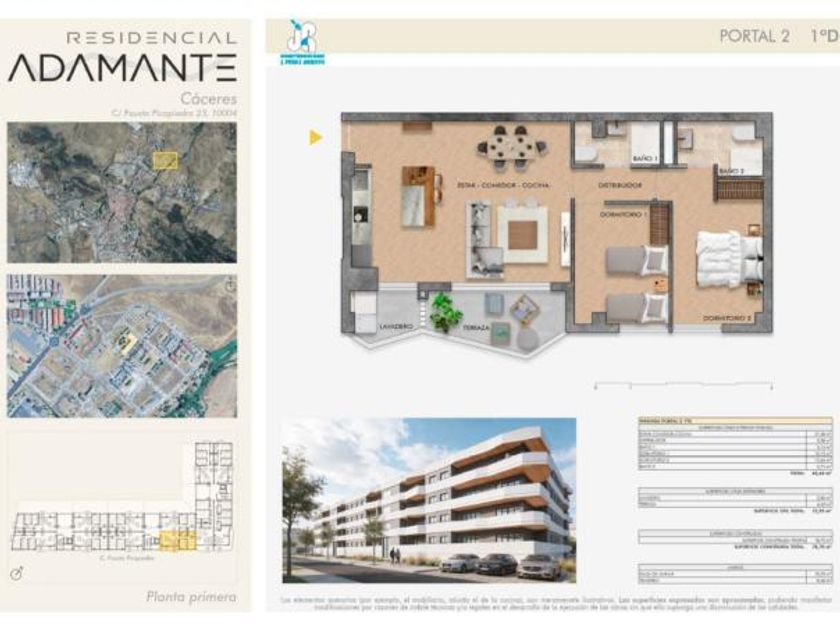
Task: Select the yellow highlighted plot on the aerial photo
Action: pyautogui.click(x=165, y=161)
